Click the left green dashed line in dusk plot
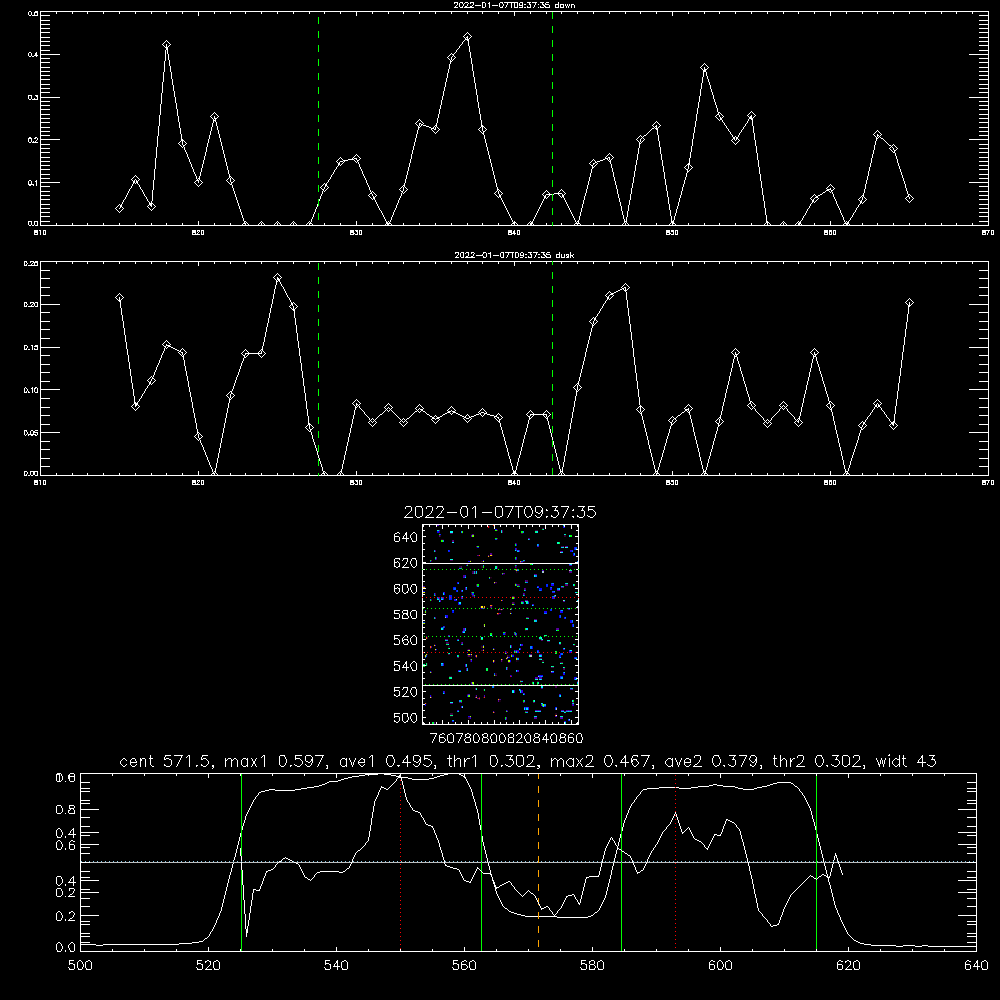 point(318,368)
